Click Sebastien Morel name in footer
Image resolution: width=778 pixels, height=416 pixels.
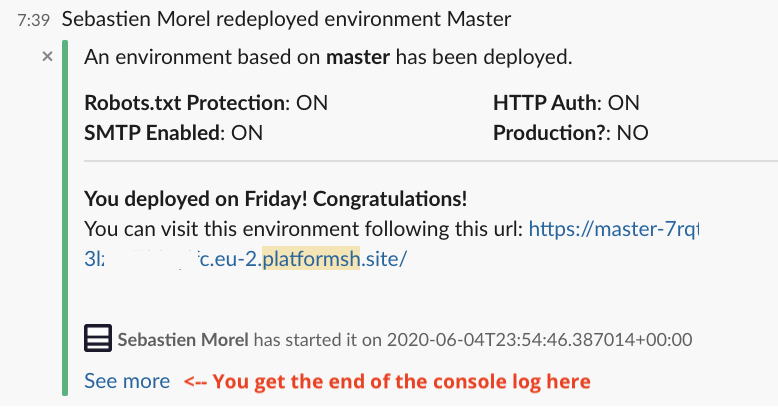click(183, 340)
